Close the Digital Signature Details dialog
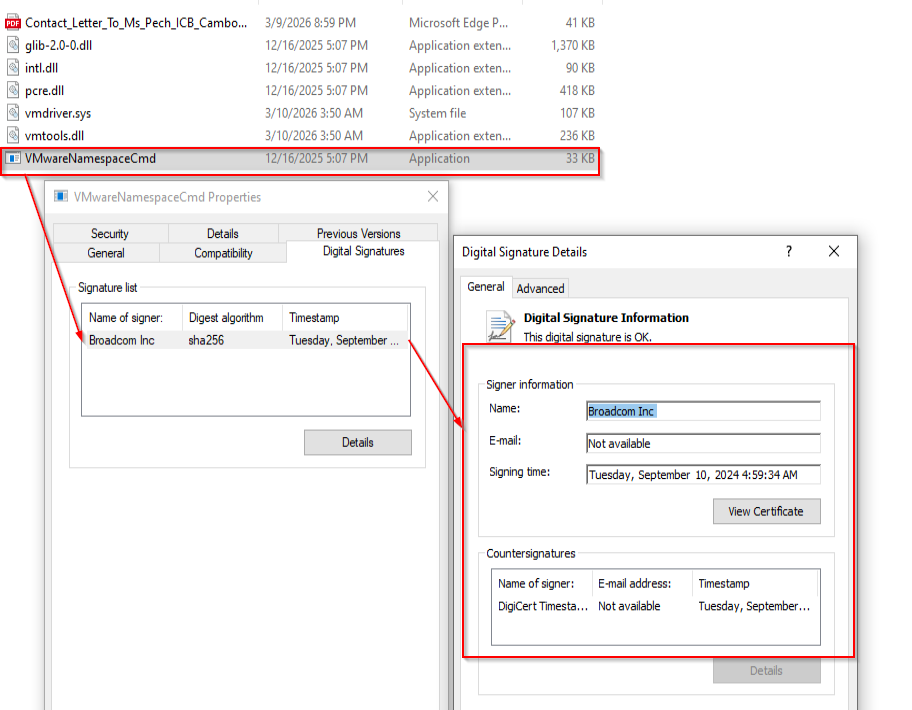 tap(833, 251)
